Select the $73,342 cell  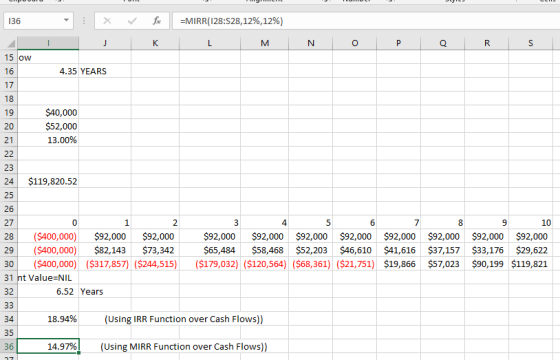(x=155, y=250)
